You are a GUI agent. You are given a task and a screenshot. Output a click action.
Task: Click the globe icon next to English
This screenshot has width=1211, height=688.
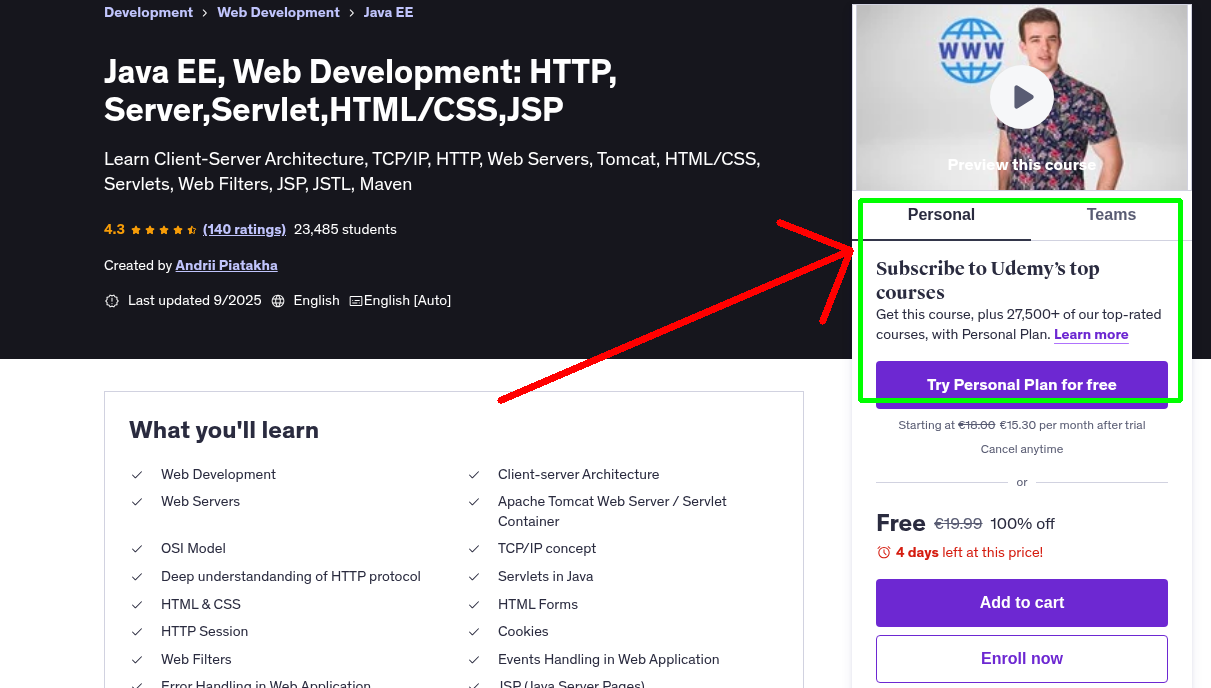coord(278,301)
